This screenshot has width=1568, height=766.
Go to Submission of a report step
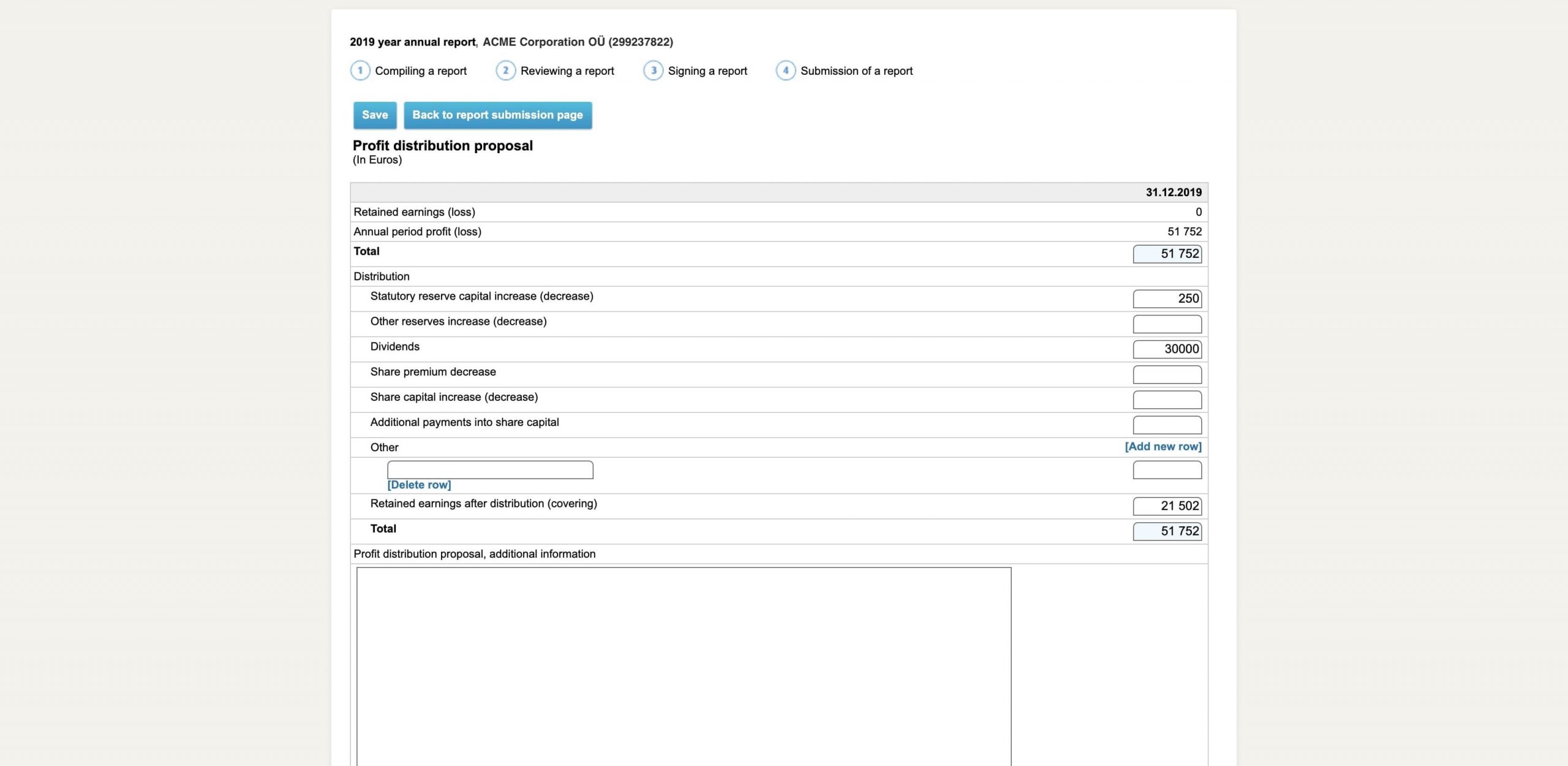point(856,71)
